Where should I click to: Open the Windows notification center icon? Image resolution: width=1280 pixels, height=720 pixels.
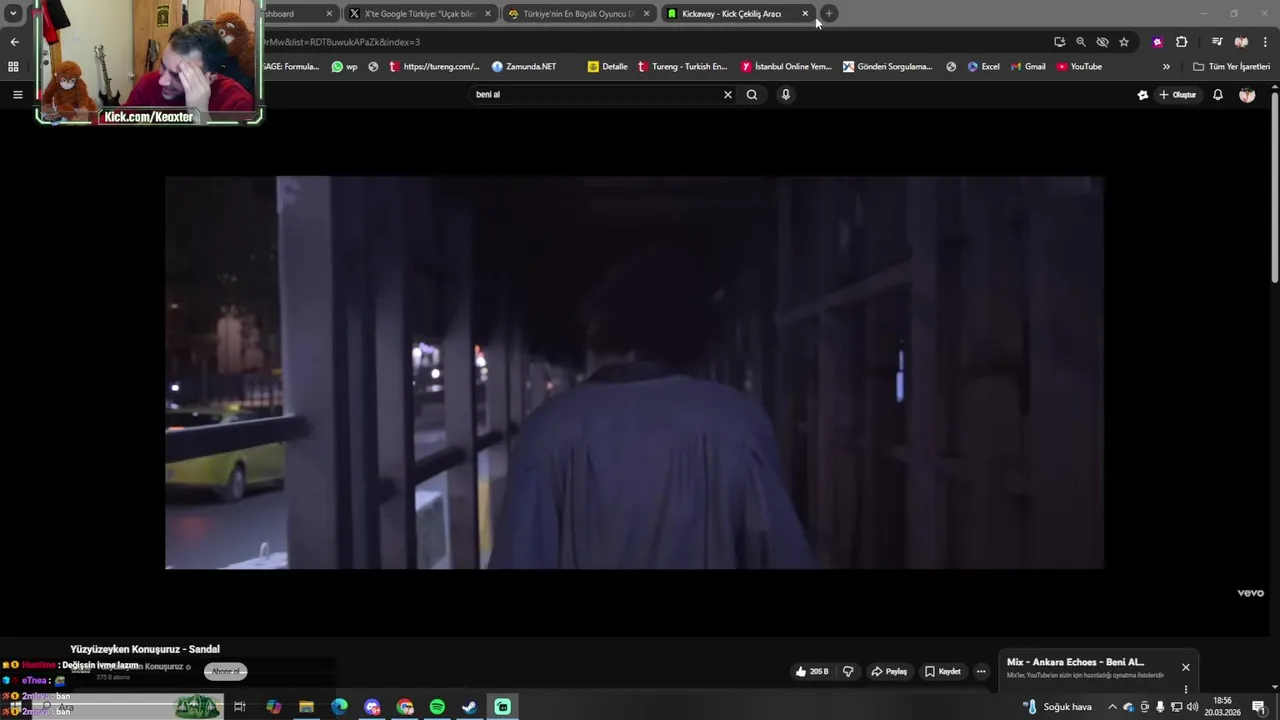coord(1259,707)
